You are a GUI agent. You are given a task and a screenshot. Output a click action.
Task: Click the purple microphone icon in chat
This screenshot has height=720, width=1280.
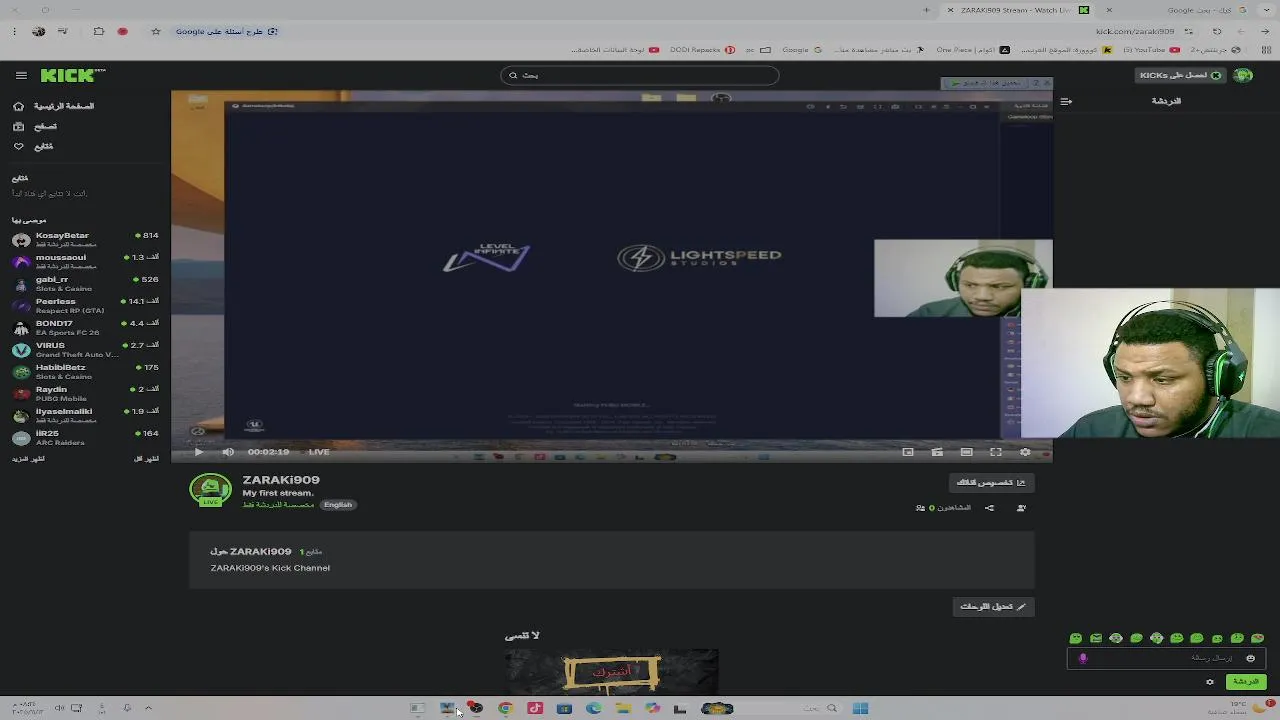point(1083,658)
